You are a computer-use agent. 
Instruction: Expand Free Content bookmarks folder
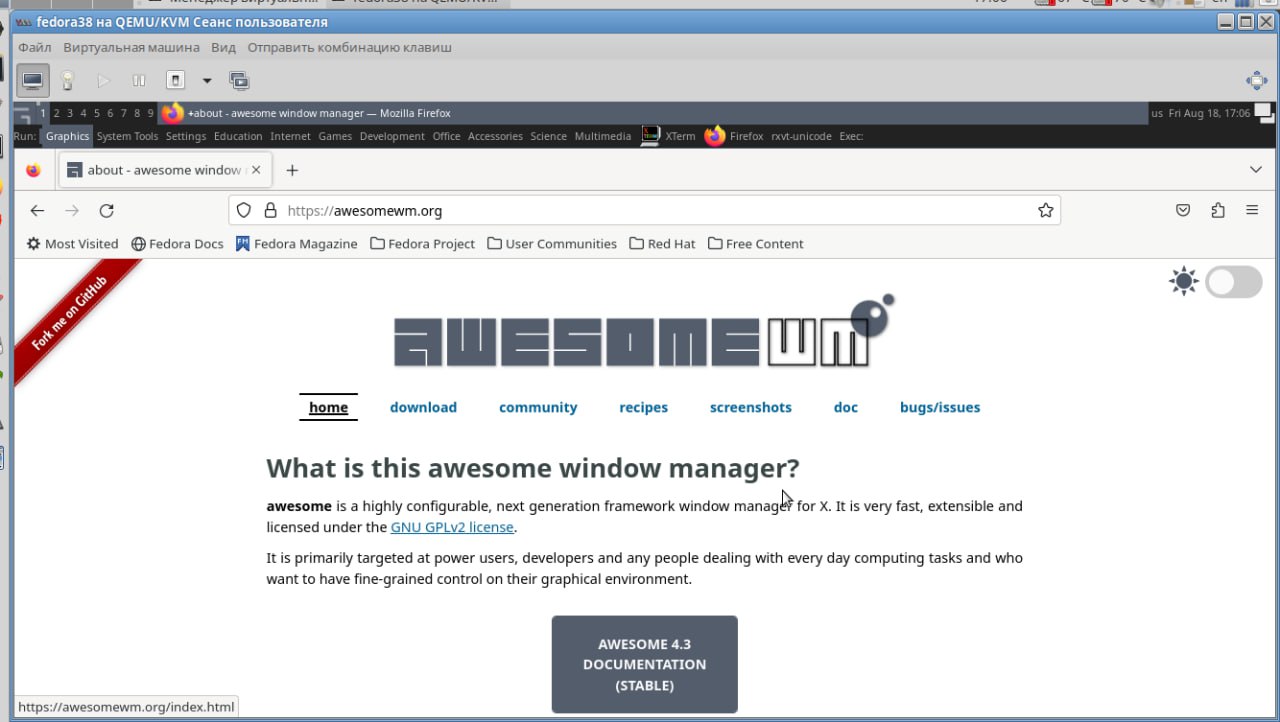pyautogui.click(x=756, y=244)
